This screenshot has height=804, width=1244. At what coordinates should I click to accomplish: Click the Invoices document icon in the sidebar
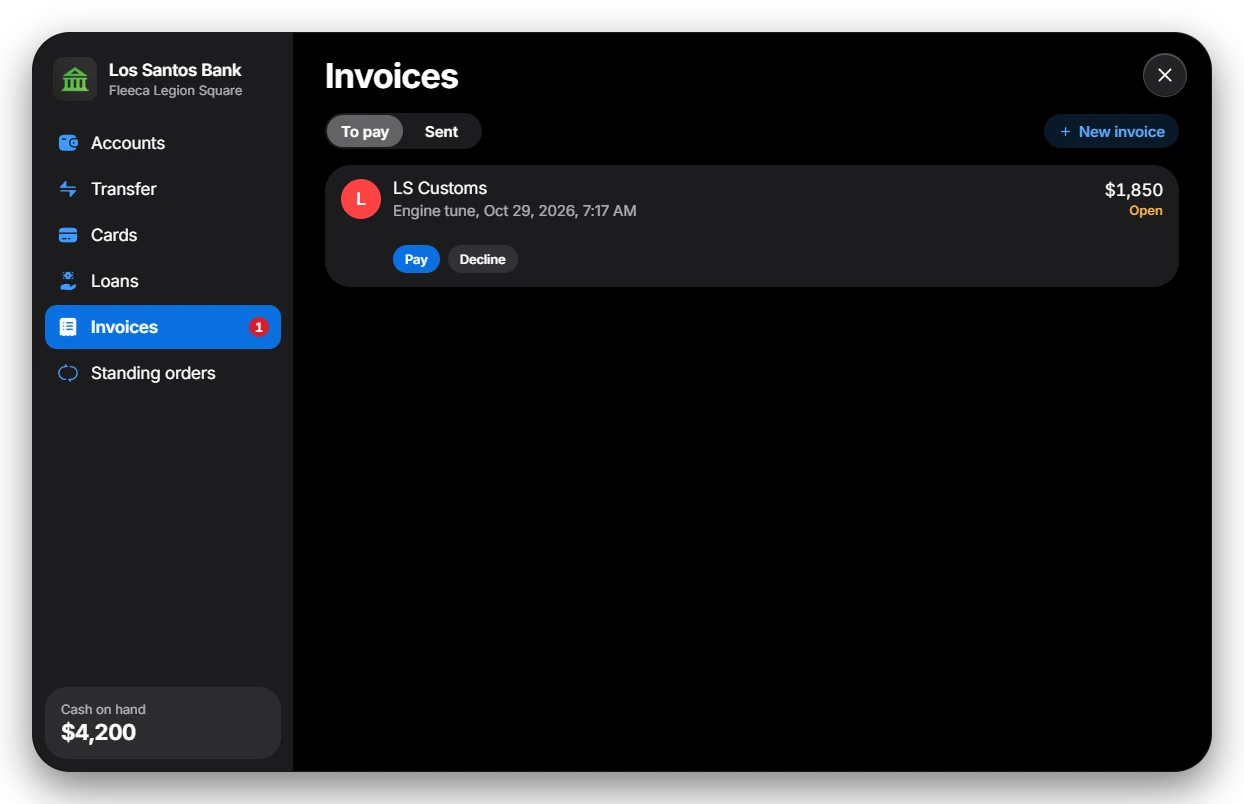68,327
